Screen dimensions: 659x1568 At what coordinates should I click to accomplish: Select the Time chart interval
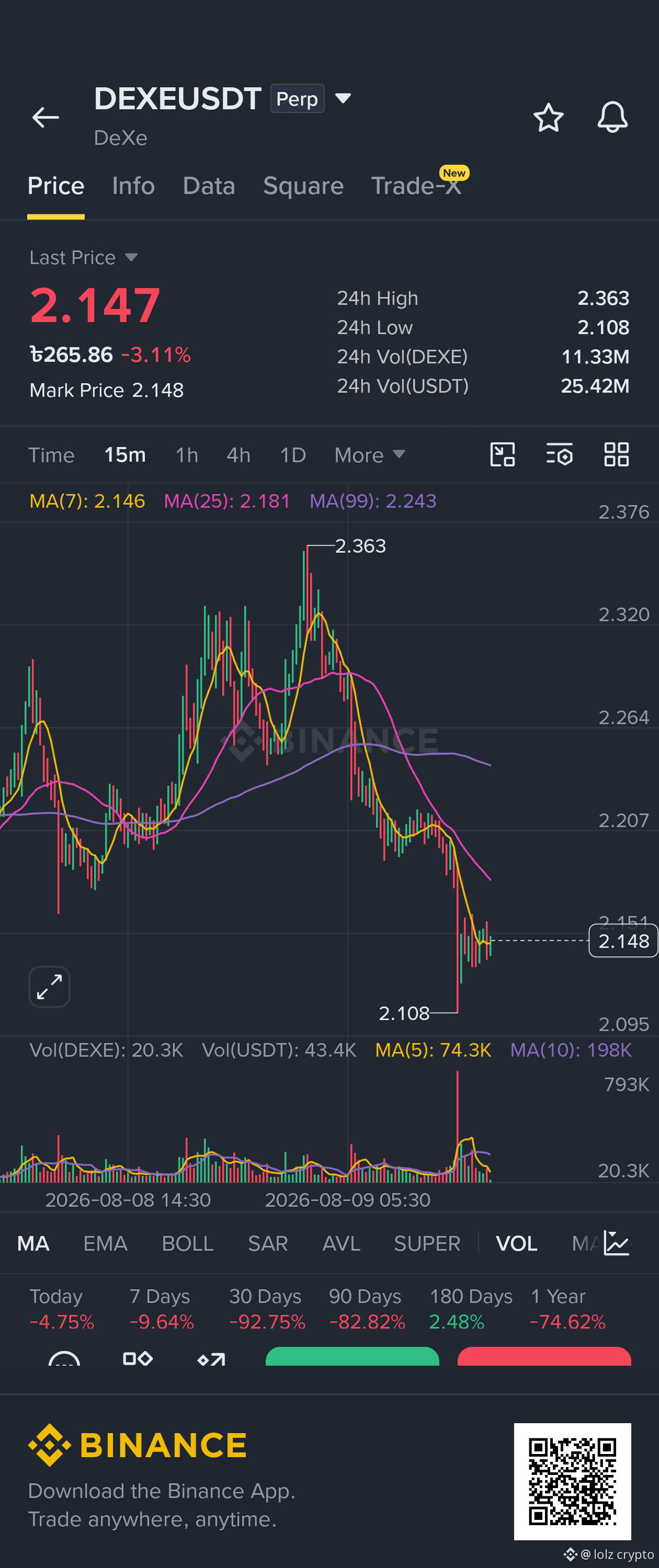(51, 455)
